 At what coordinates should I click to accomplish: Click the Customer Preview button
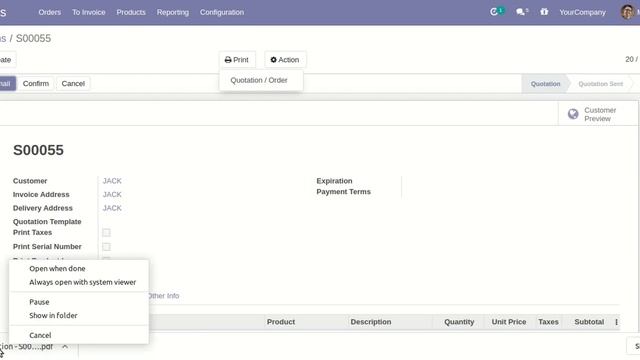pos(598,114)
